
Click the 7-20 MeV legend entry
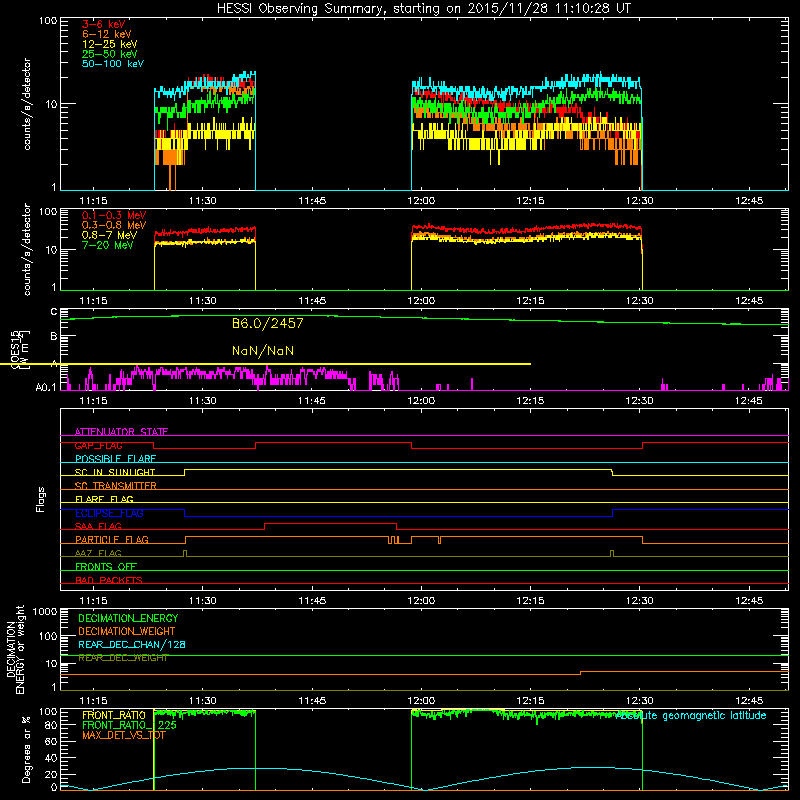(x=108, y=245)
